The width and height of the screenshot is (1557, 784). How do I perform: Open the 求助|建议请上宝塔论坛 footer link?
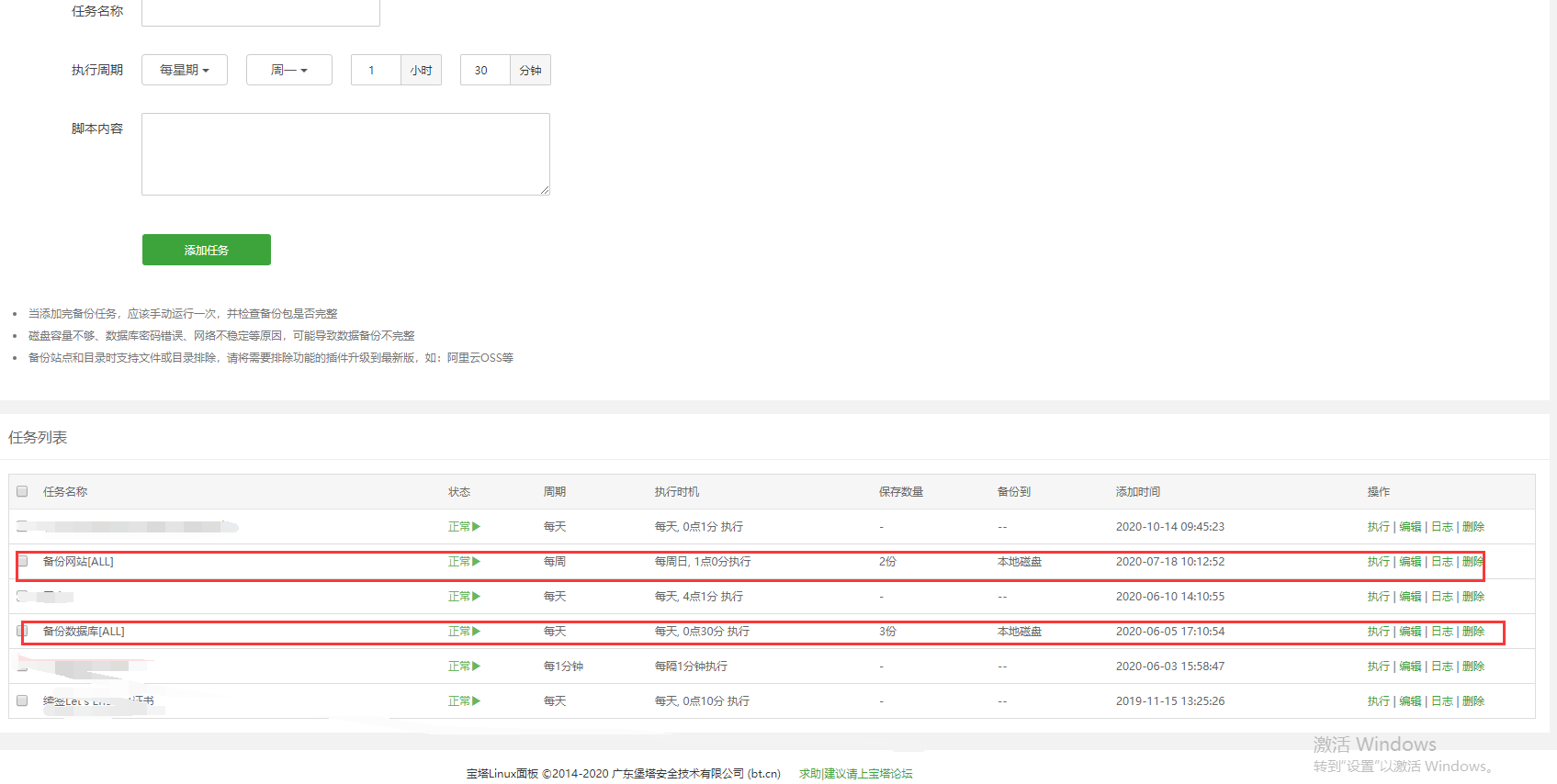pyautogui.click(x=856, y=774)
